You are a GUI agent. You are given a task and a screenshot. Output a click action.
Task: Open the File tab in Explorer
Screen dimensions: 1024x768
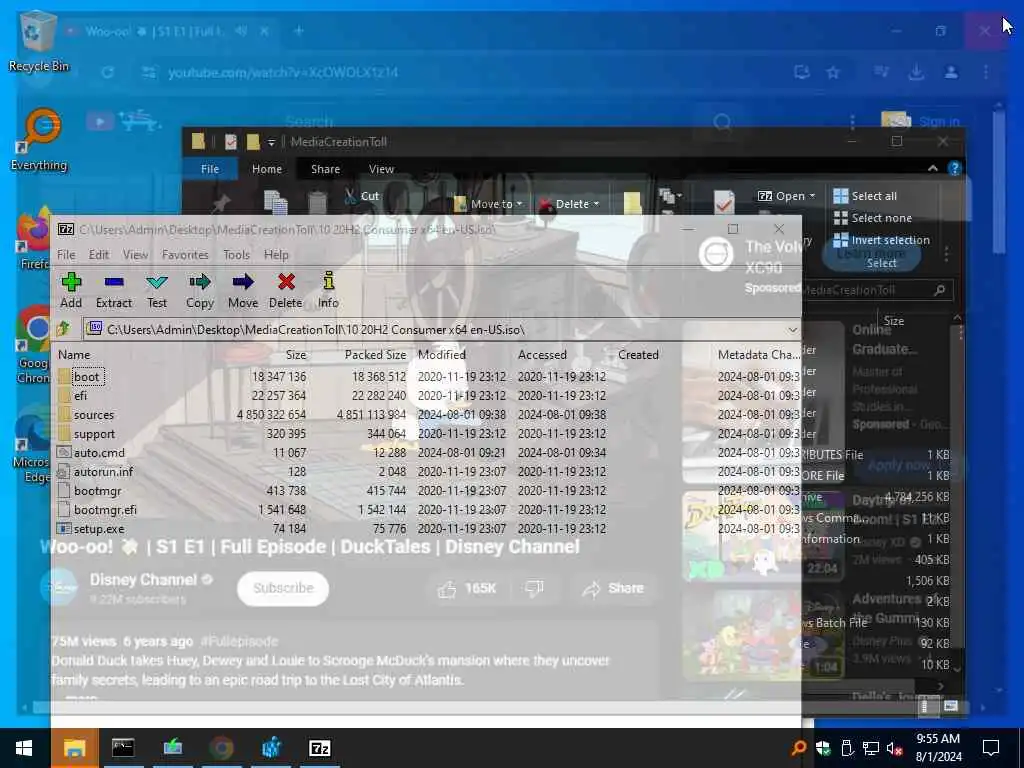[210, 168]
